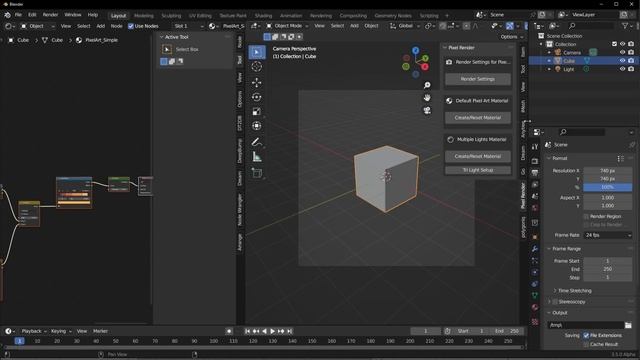The height and width of the screenshot is (360, 640).
Task: Jump to timeline end frame
Action: pos(289,331)
